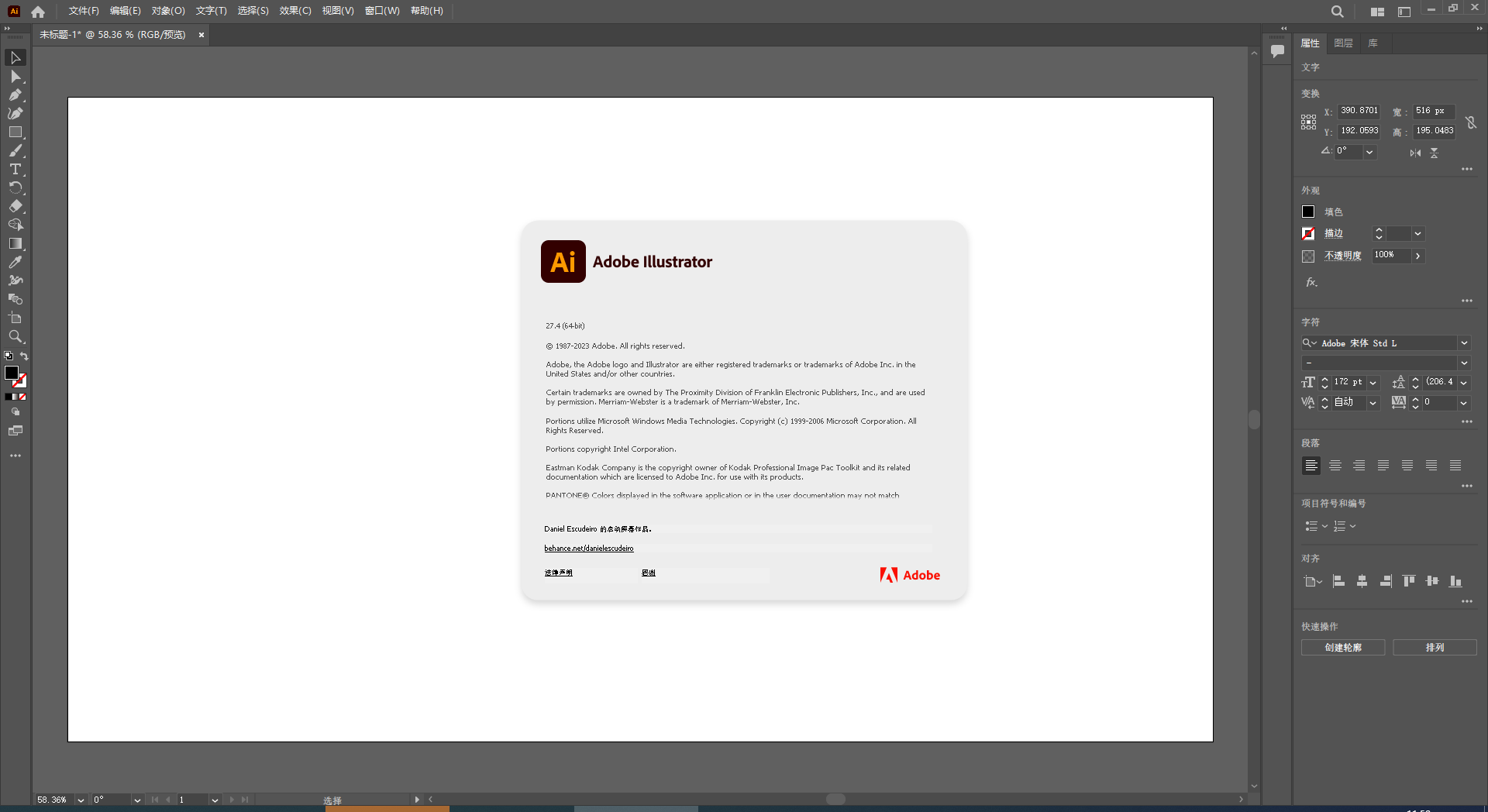Open the kerning dropdown set to 自动
This screenshot has width=1488, height=812.
tap(1373, 403)
